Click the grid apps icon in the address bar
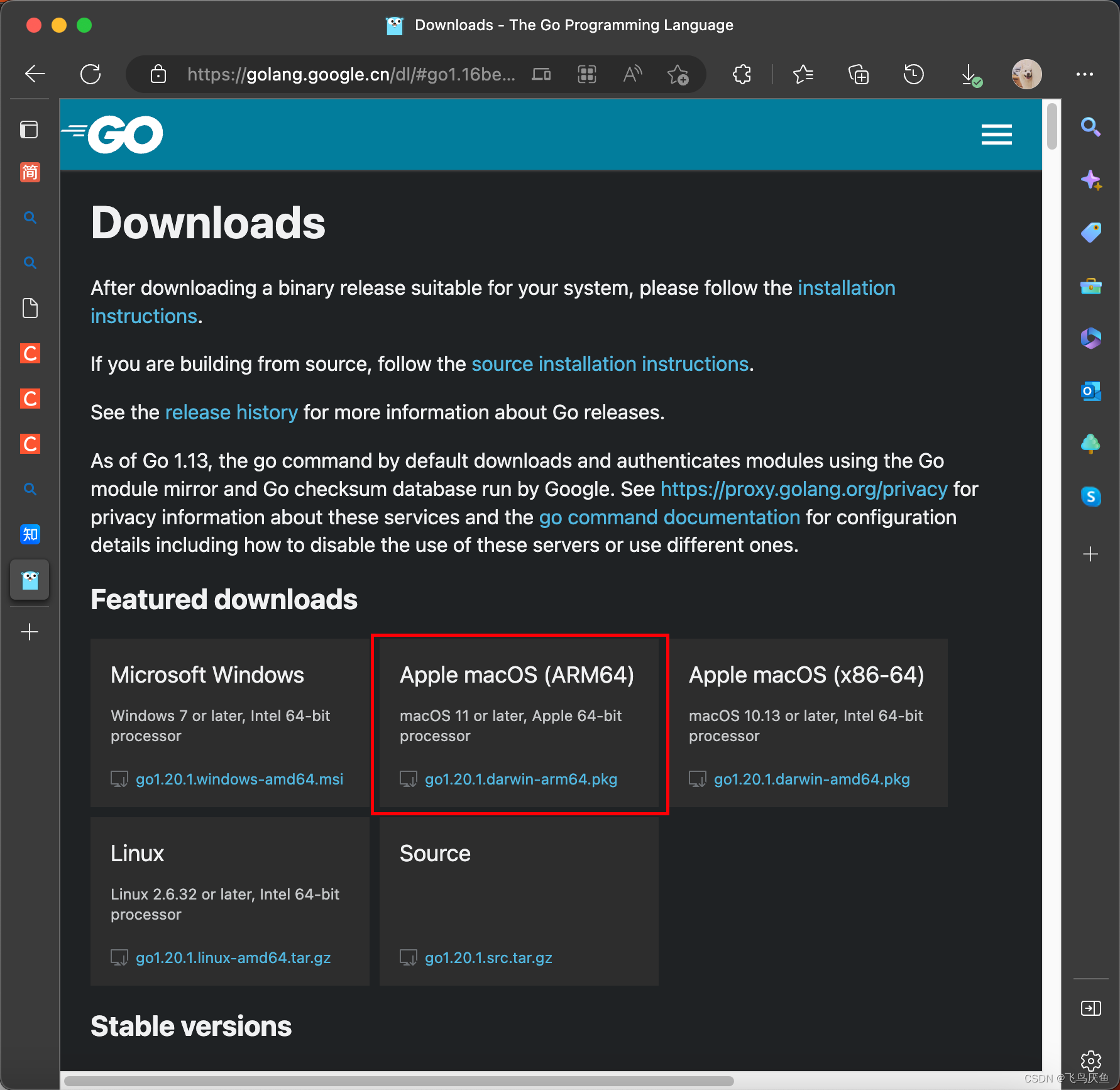The width and height of the screenshot is (1120, 1090). (587, 74)
